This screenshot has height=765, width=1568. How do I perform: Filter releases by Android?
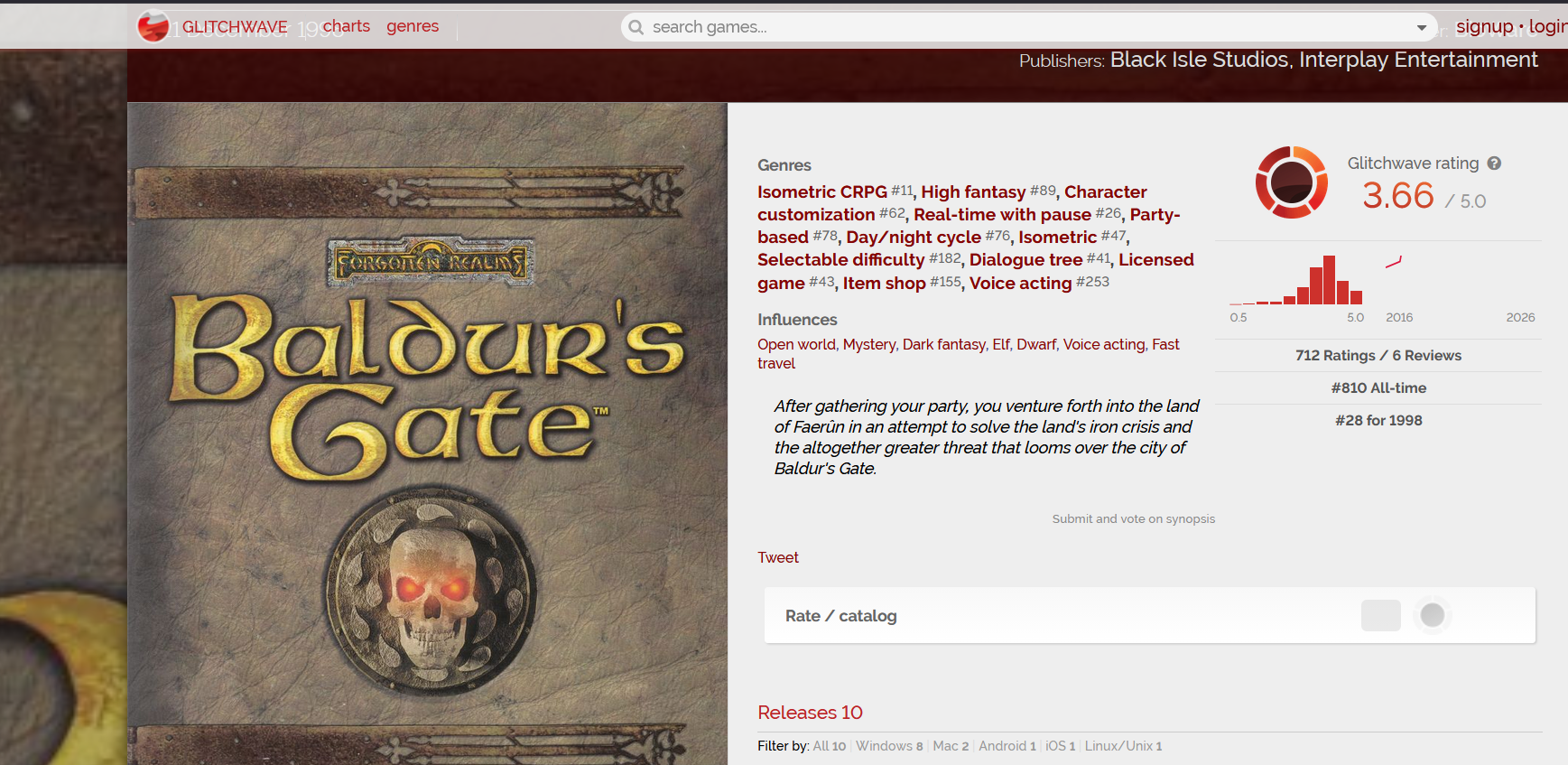click(1007, 746)
